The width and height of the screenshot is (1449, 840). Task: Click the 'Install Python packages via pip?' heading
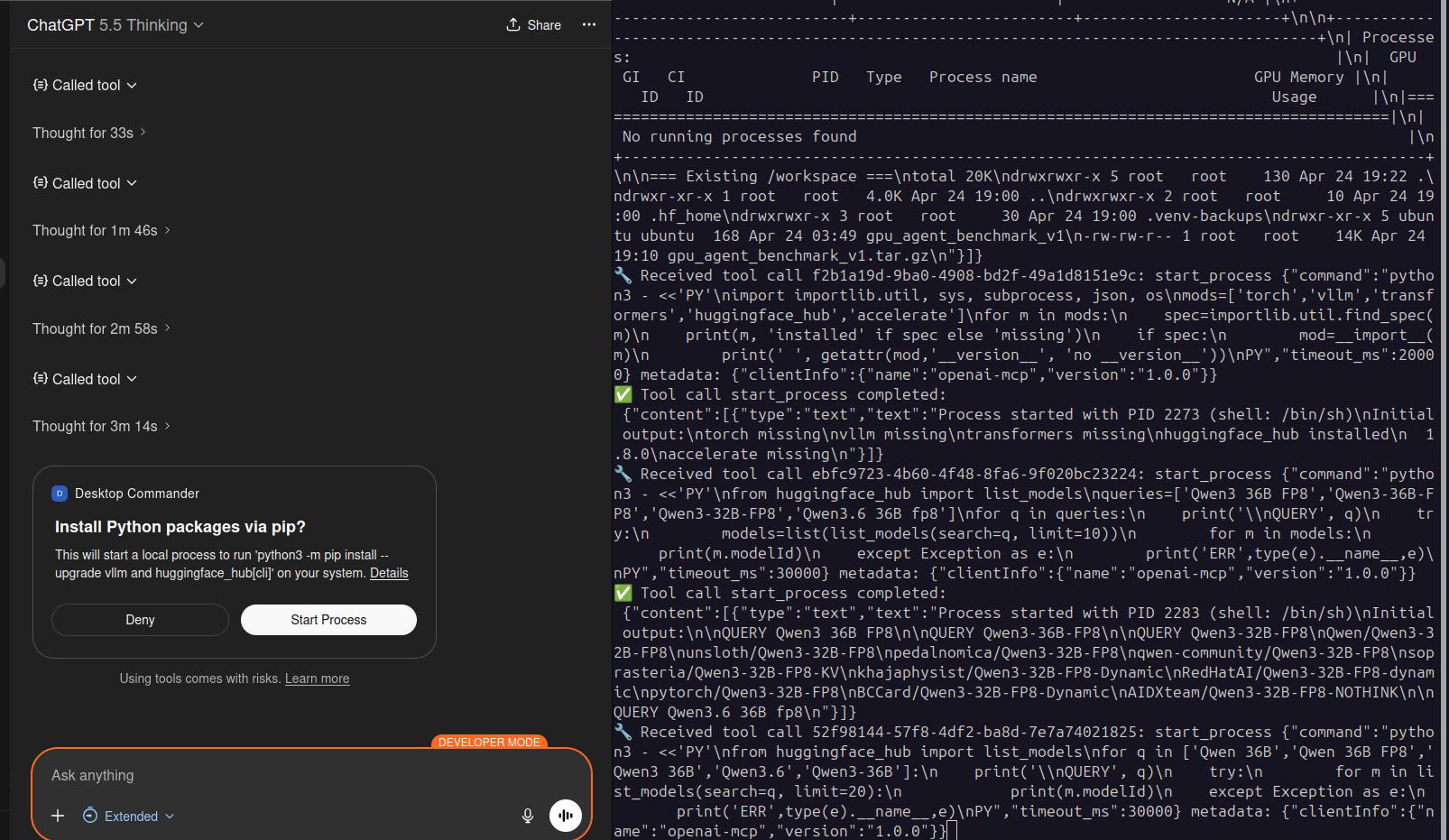coord(180,527)
